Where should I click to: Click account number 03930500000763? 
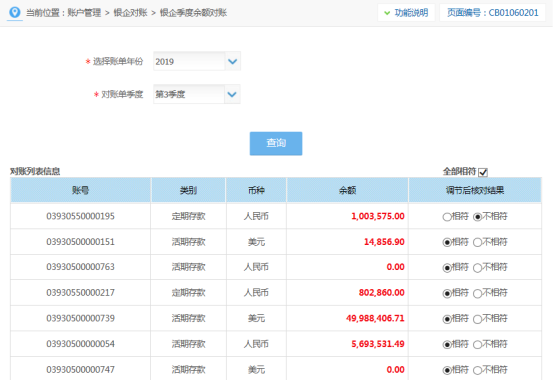coord(81,267)
